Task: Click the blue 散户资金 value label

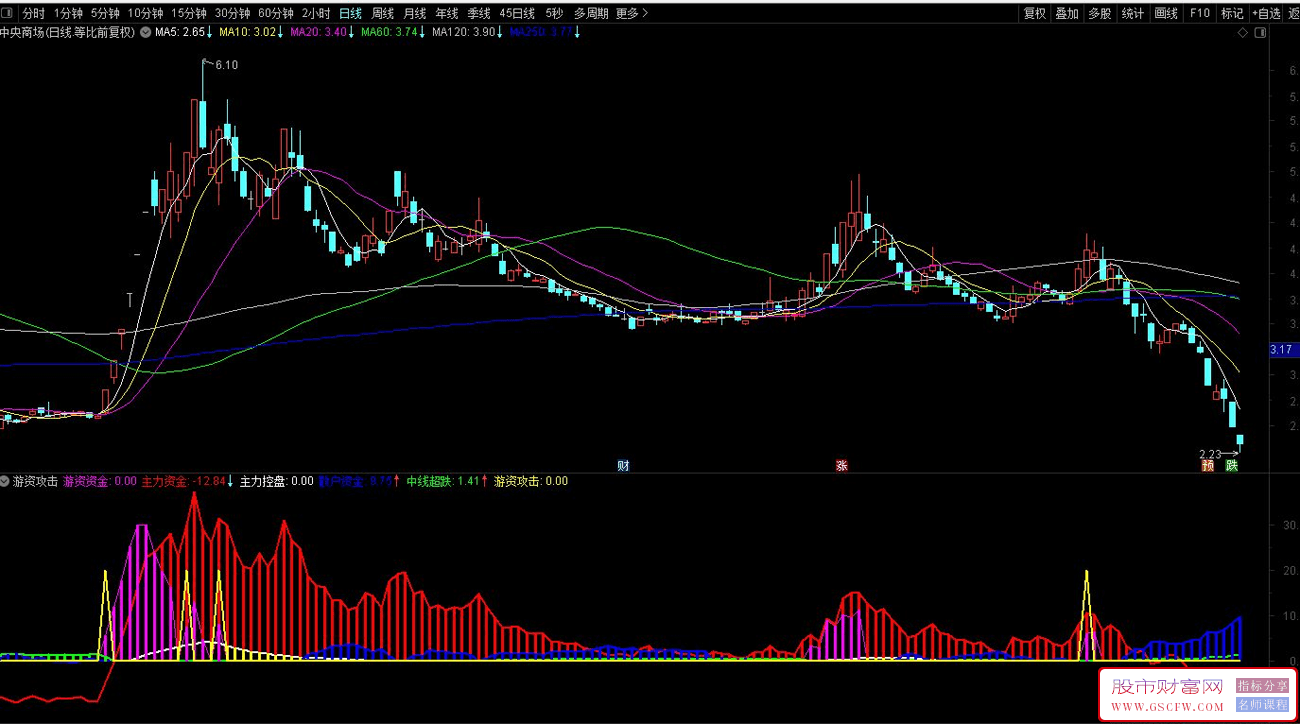Action: point(355,481)
